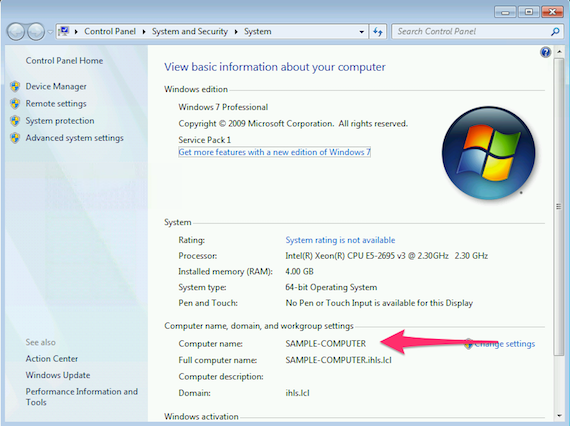The height and width of the screenshot is (426, 570).
Task: Open help with the blue question mark icon
Action: coord(545,52)
